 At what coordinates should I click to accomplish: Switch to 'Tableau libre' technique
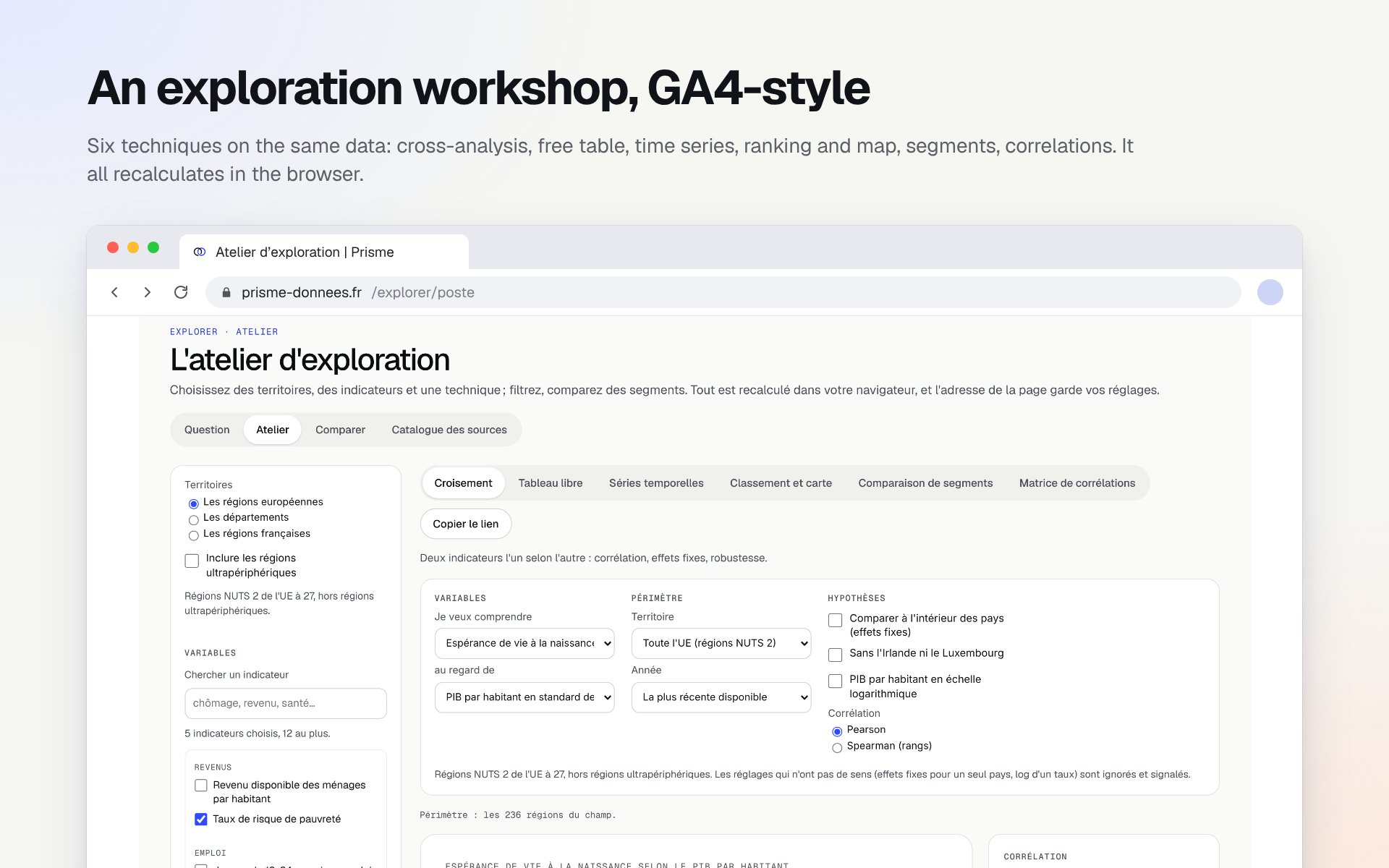[x=551, y=483]
